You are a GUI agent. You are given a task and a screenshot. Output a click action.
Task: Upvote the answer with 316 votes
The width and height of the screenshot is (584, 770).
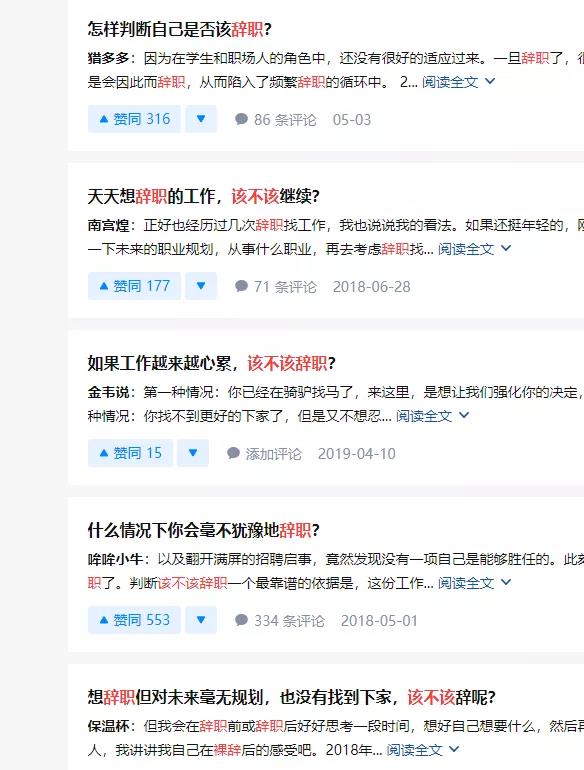[134, 119]
